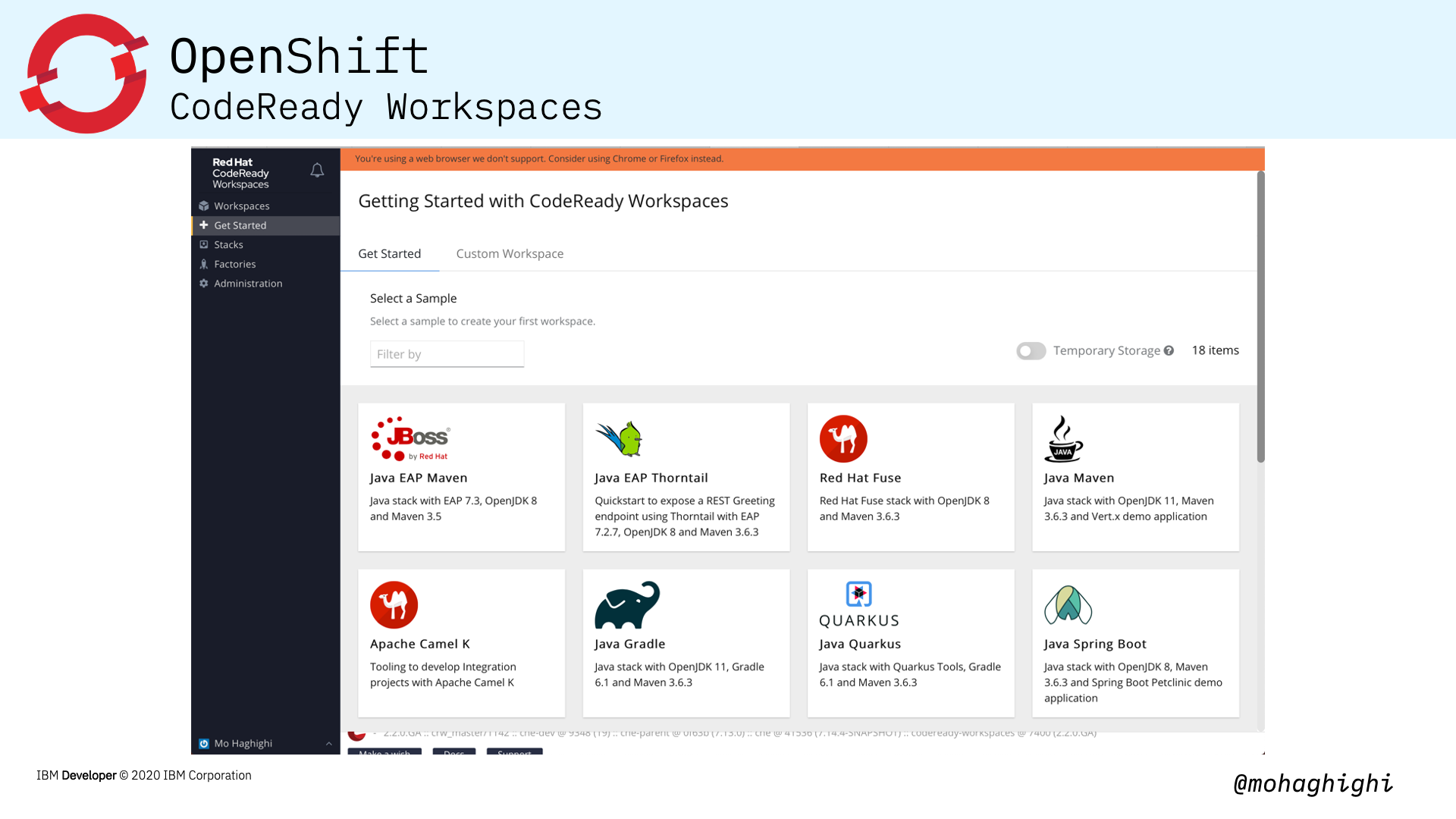The image size is (1456, 819).
Task: Switch to the Custom Workspace tab
Action: coord(510,253)
